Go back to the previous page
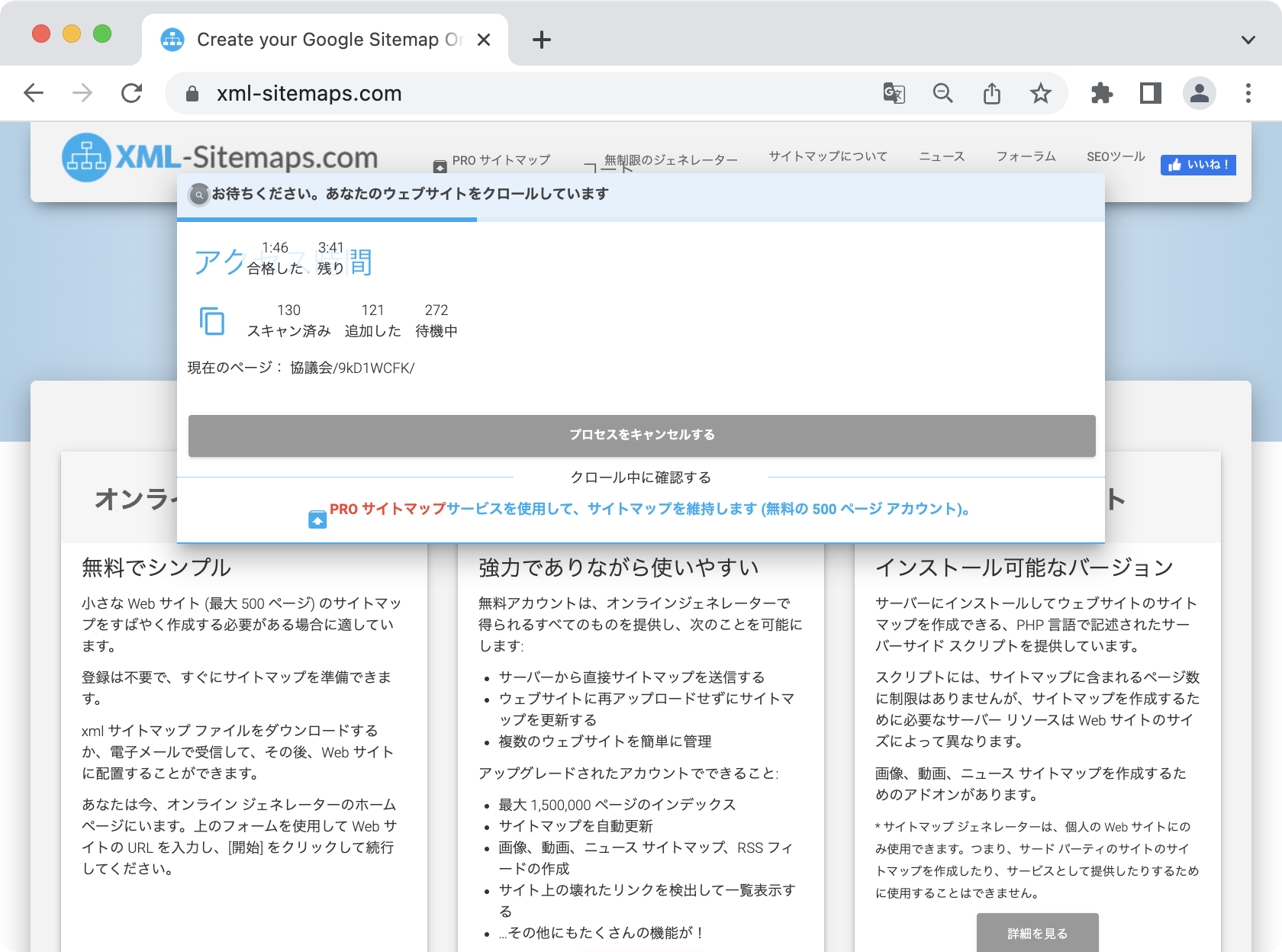This screenshot has width=1282, height=952. (34, 93)
